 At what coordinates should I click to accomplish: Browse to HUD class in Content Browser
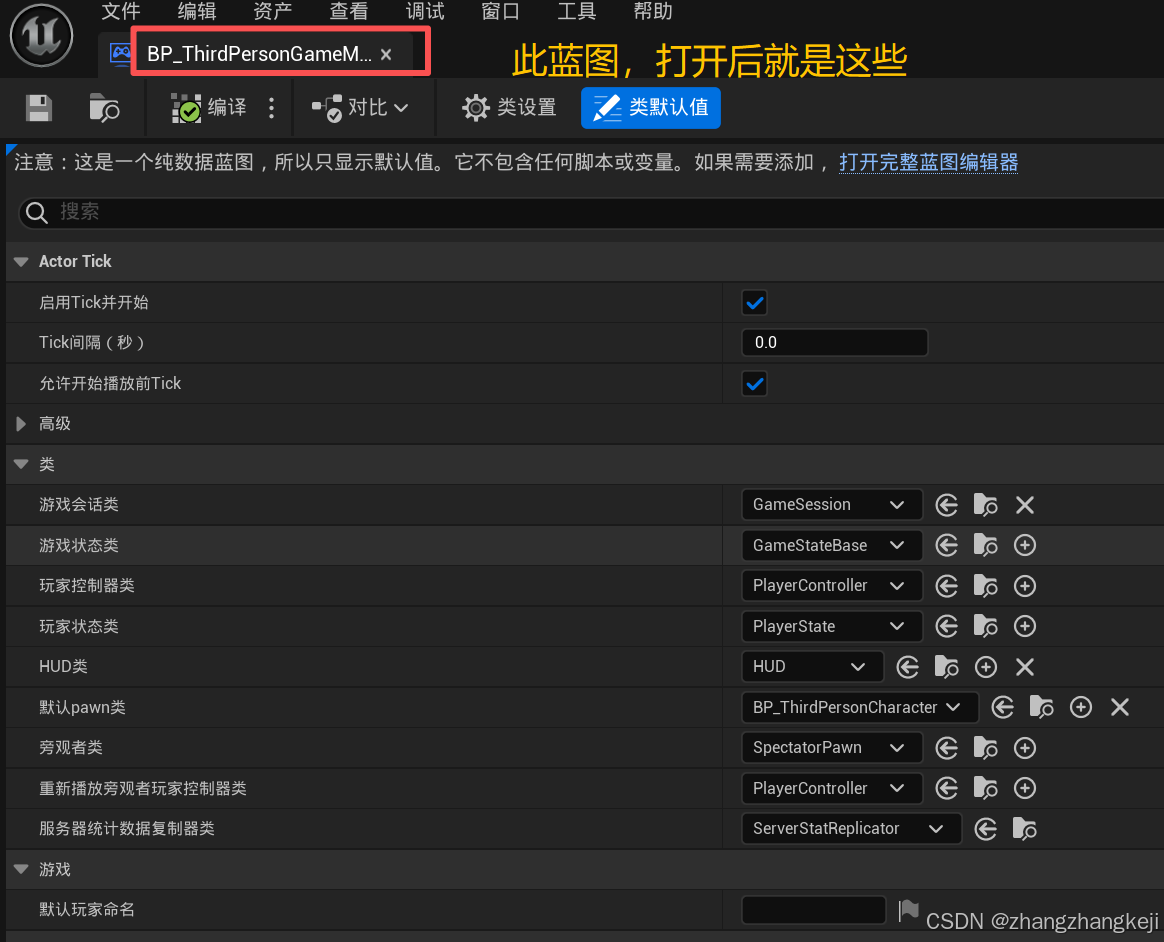pyautogui.click(x=946, y=667)
